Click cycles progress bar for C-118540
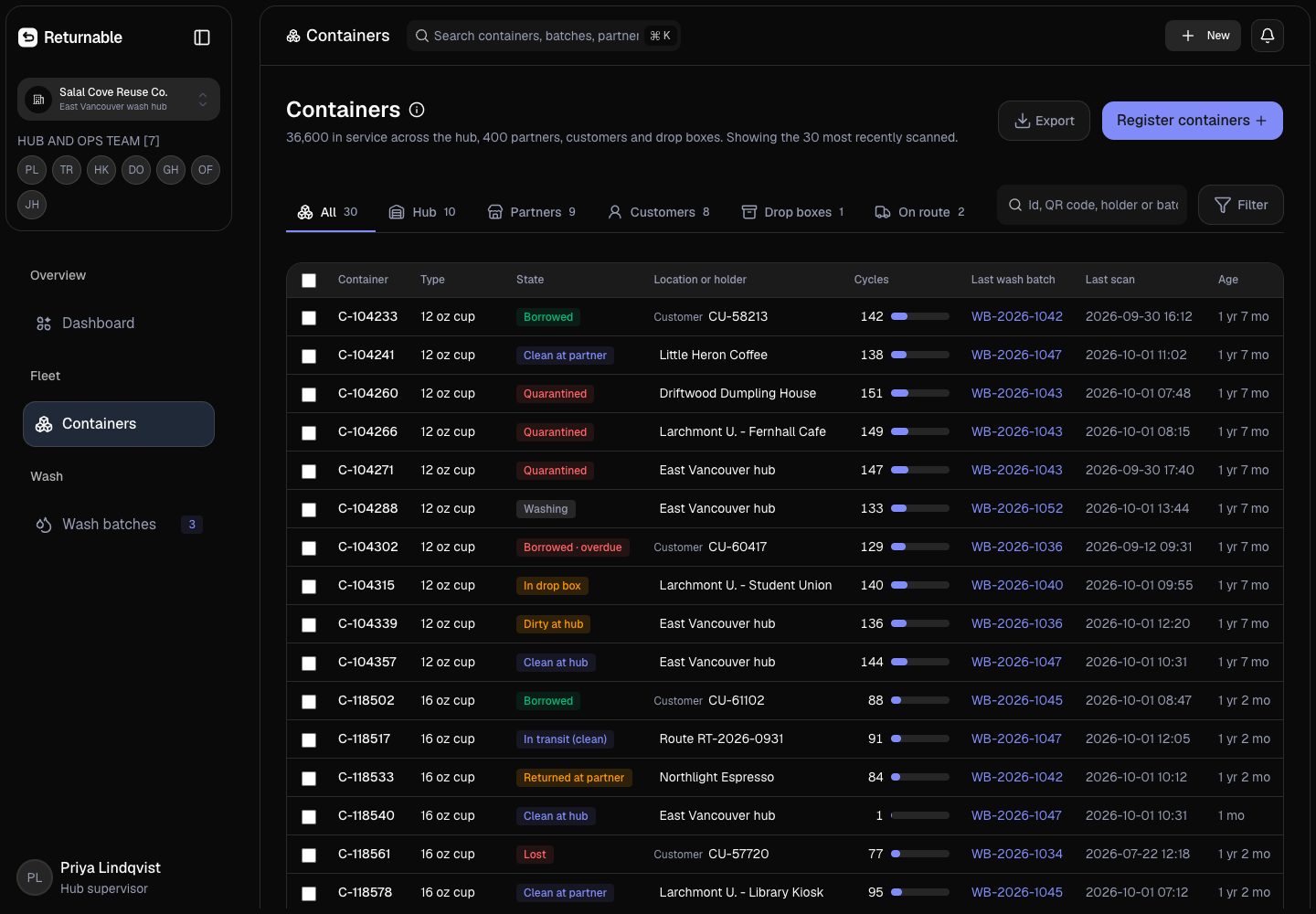 [920, 815]
